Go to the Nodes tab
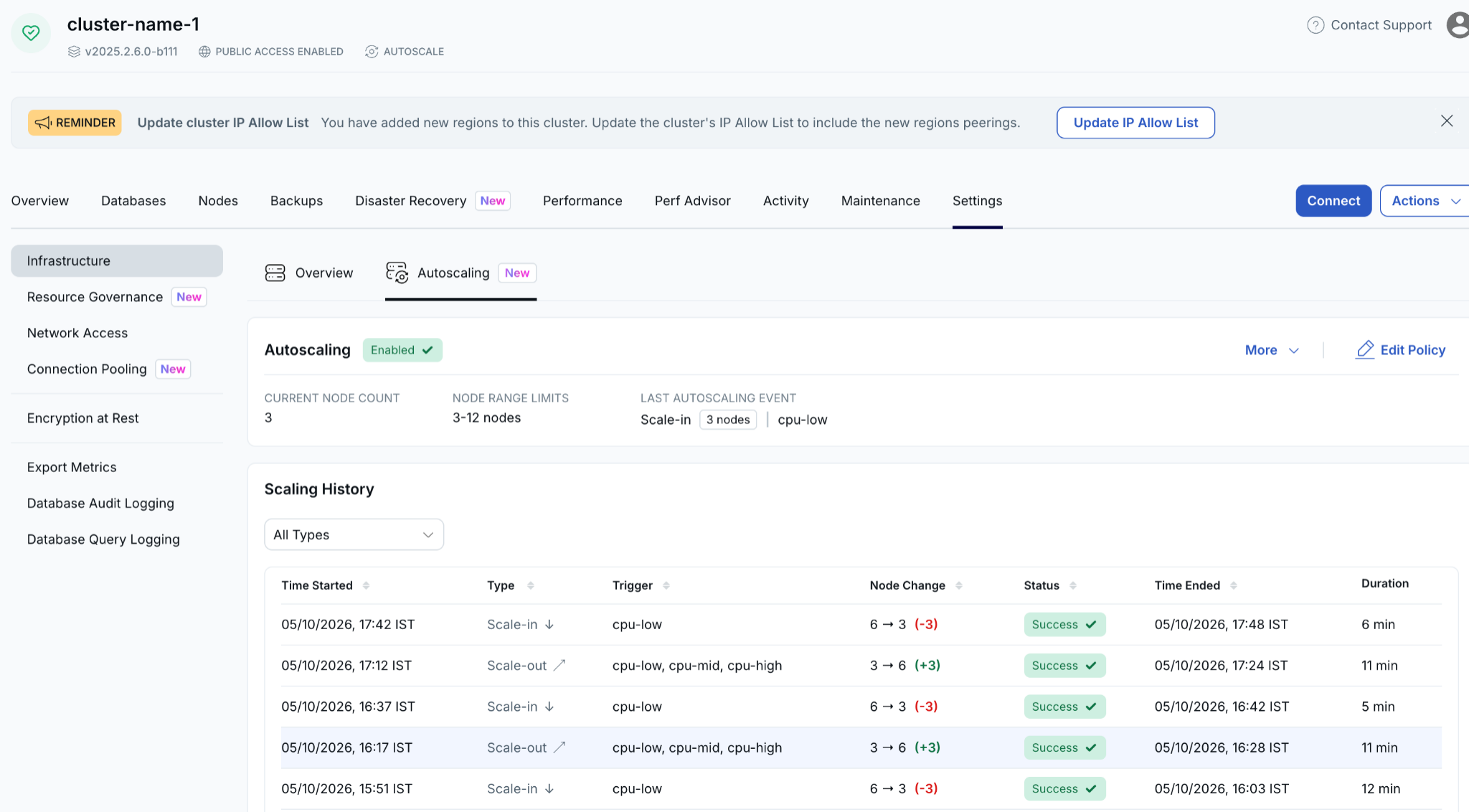Image resolution: width=1469 pixels, height=812 pixels. [218, 201]
